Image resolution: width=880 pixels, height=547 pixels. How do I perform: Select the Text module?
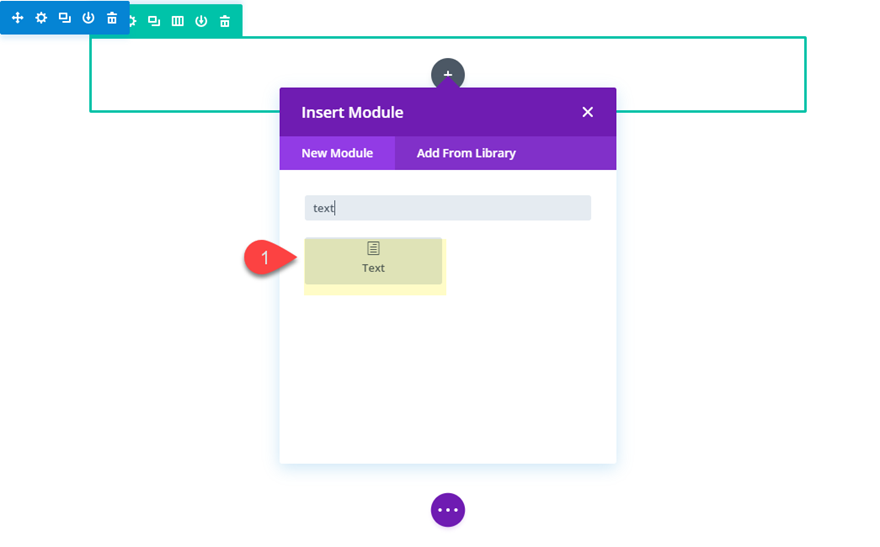[373, 261]
